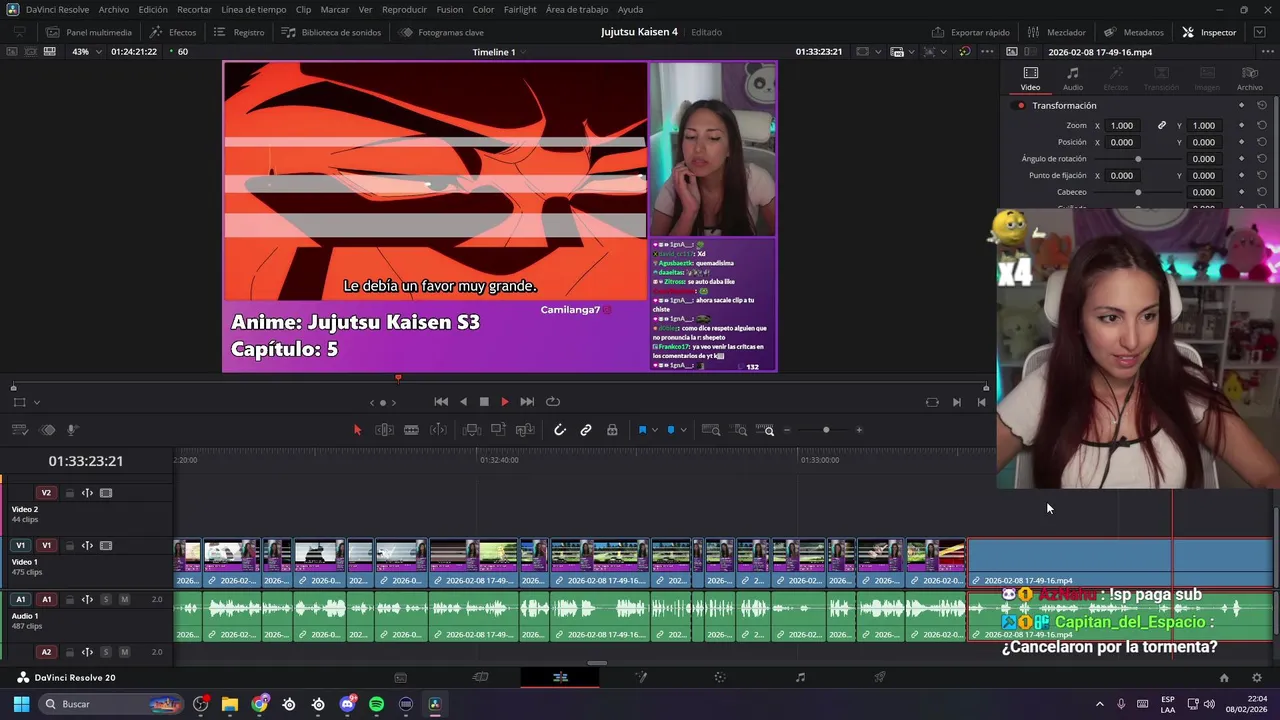
Task: Click the detail zoom icon
Action: coord(740,430)
